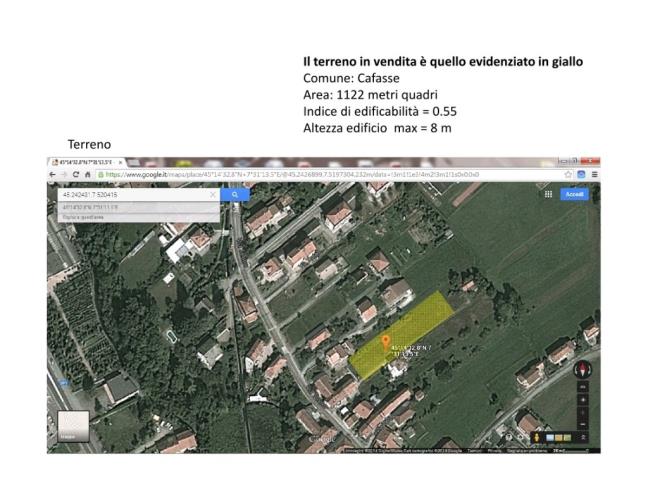Click the "Comune: Cafasse" text line

[x=351, y=78]
